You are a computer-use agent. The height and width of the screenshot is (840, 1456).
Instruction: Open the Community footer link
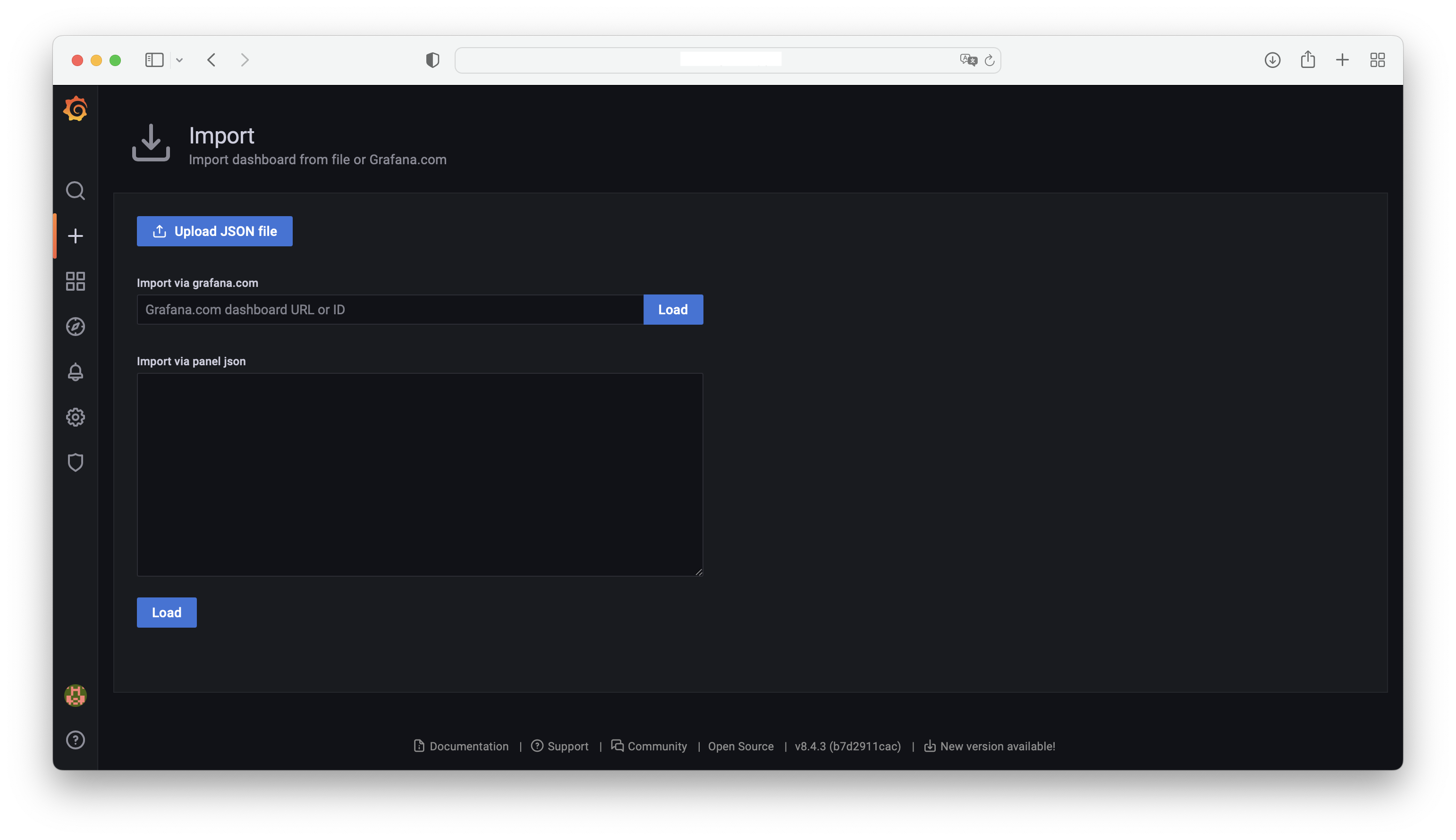(x=649, y=746)
